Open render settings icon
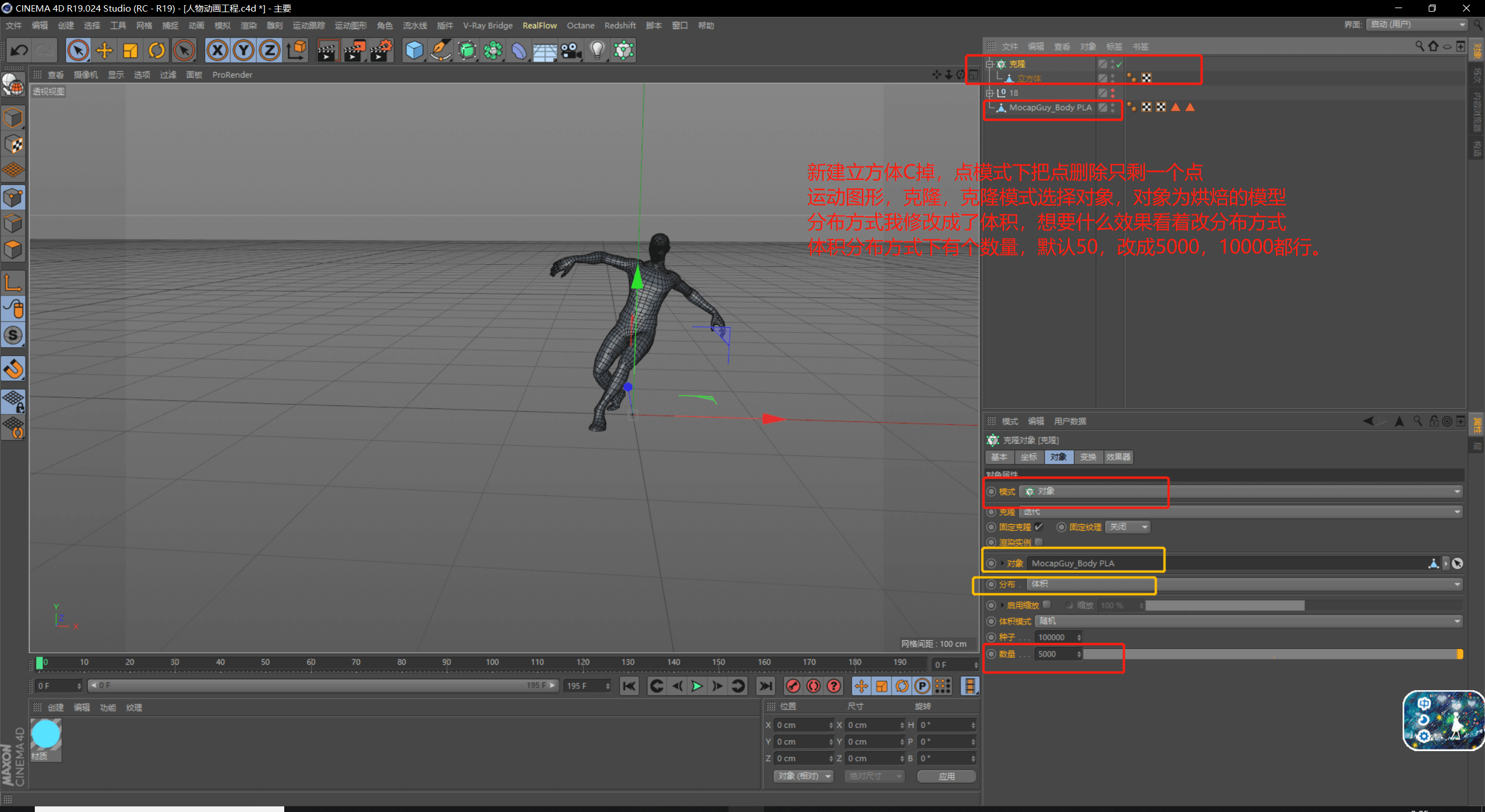1485x812 pixels. click(x=382, y=50)
